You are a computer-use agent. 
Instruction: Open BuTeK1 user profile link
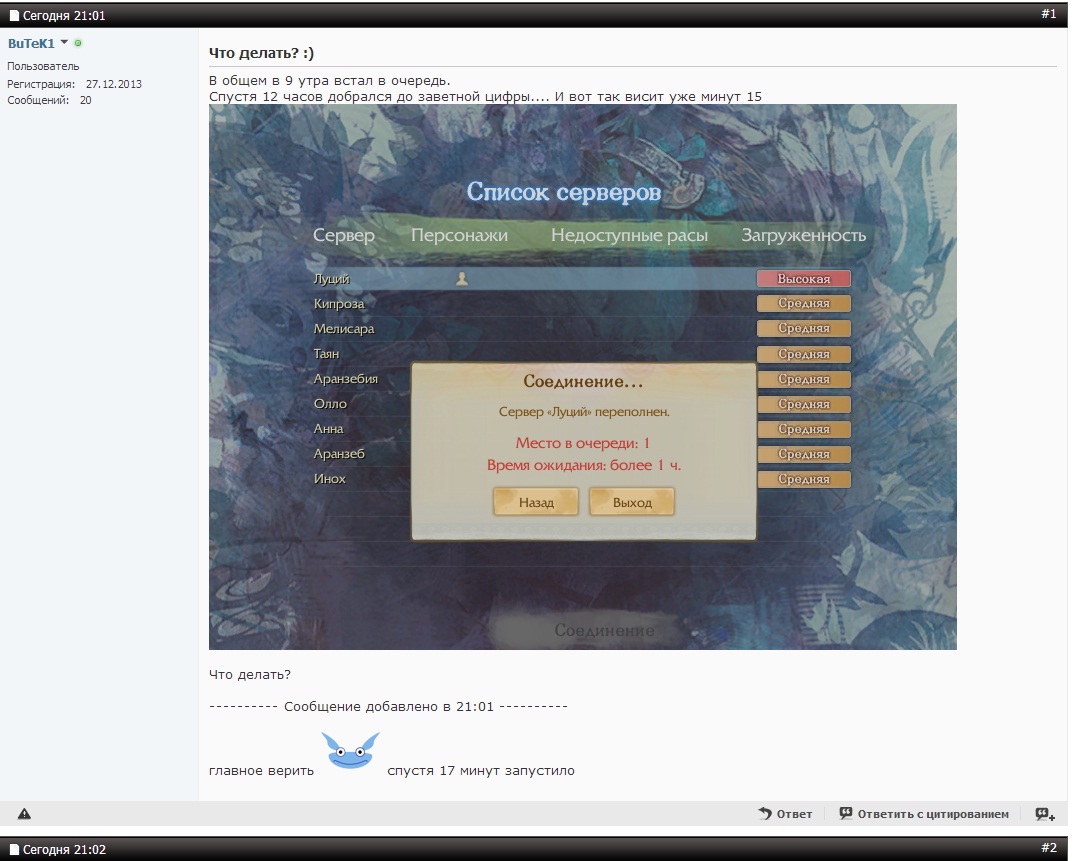tap(31, 43)
